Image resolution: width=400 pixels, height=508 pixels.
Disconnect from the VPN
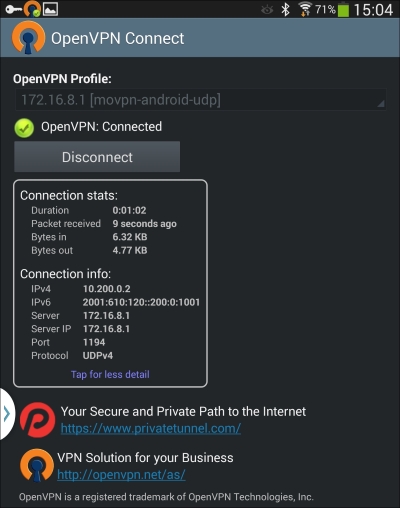[97, 157]
